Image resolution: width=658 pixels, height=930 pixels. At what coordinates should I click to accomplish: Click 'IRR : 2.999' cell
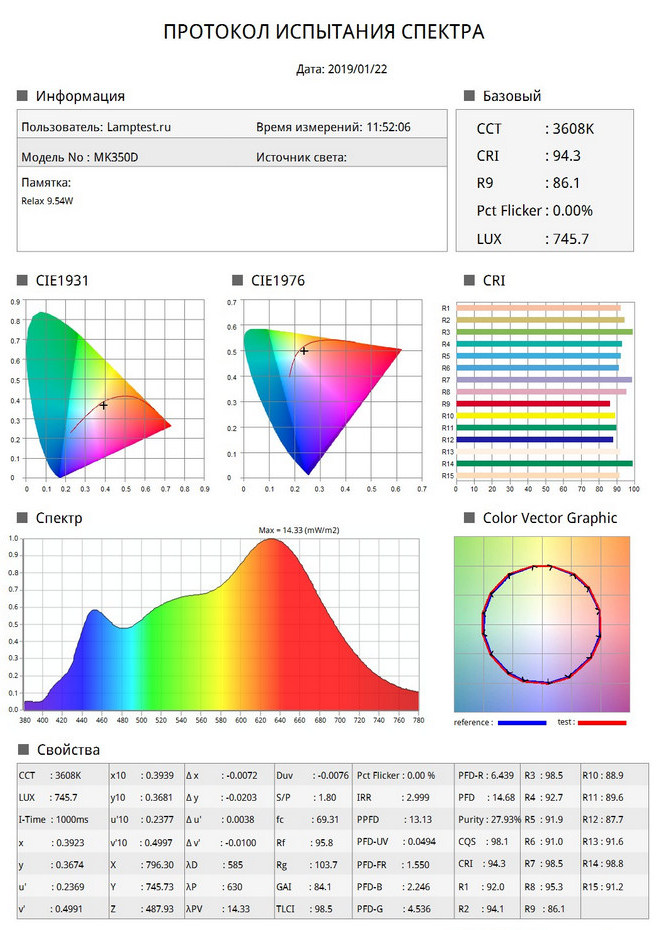click(x=393, y=798)
